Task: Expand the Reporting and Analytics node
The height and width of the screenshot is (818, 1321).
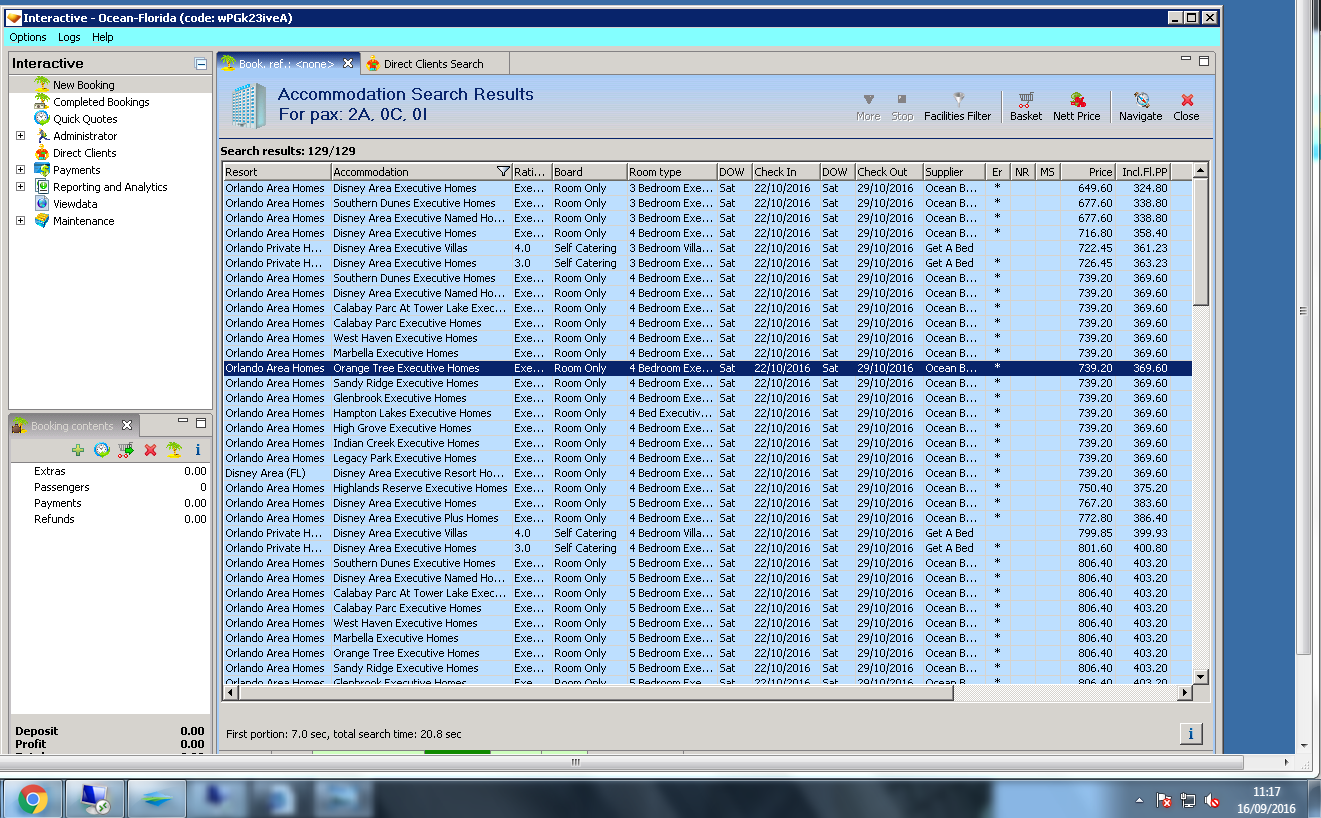Action: pos(20,187)
